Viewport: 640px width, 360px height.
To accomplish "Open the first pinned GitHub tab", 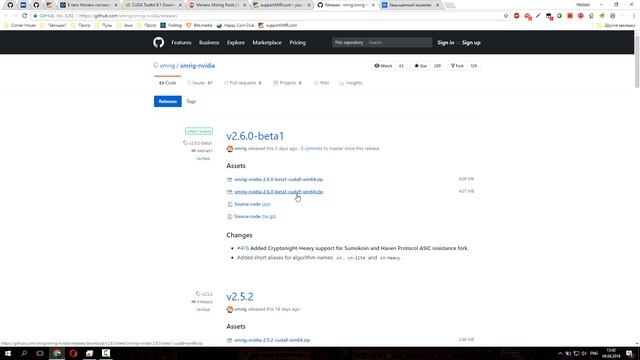I will [x=10, y=5].
